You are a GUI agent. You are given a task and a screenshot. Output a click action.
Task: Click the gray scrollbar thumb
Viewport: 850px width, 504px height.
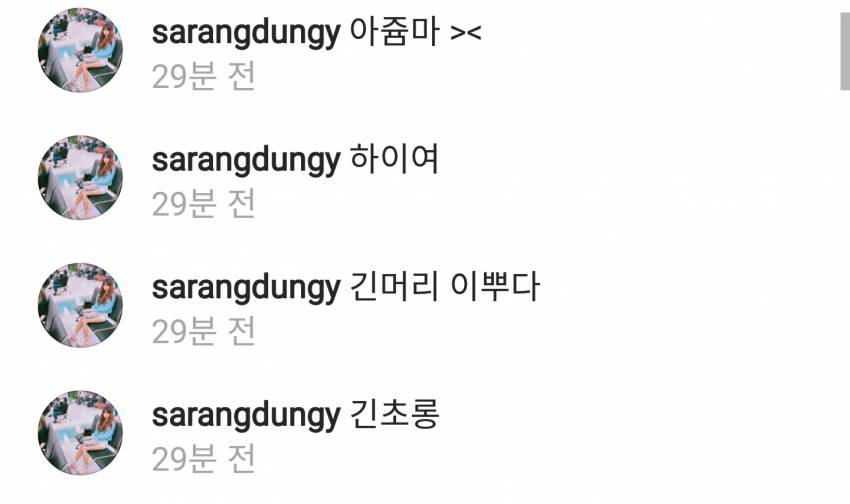point(845,51)
